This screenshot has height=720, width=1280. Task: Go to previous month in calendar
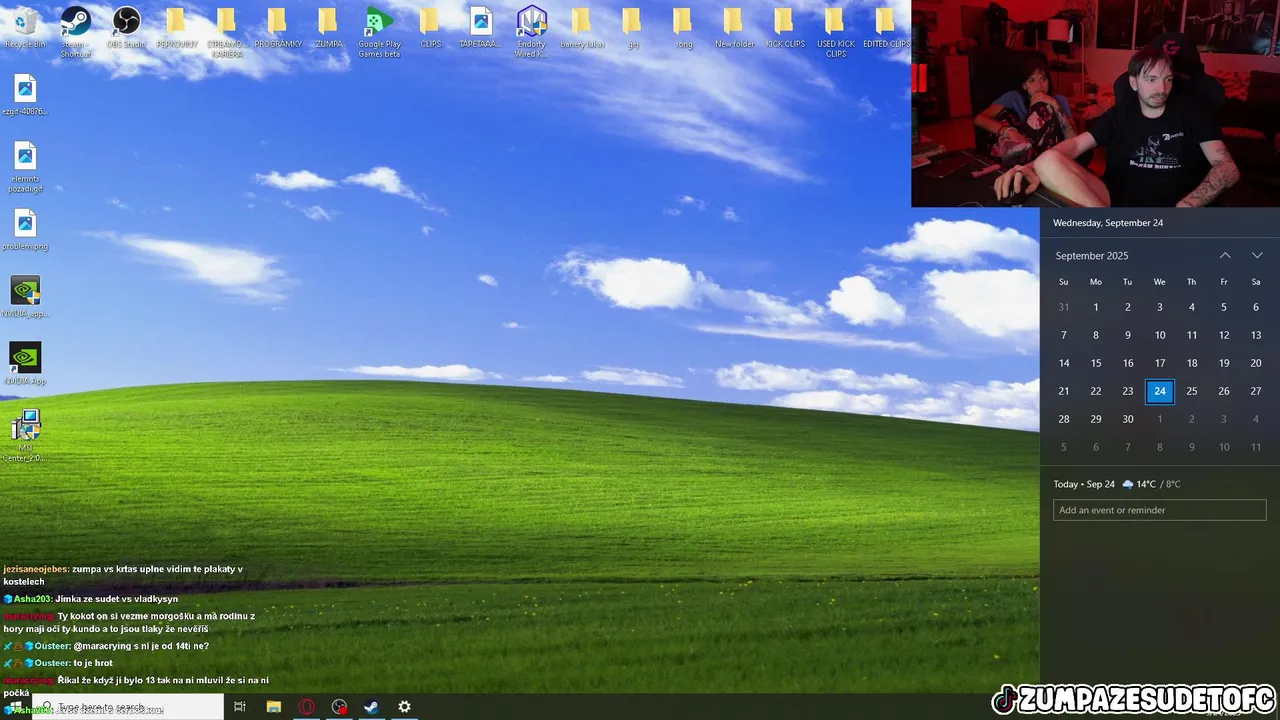1225,256
